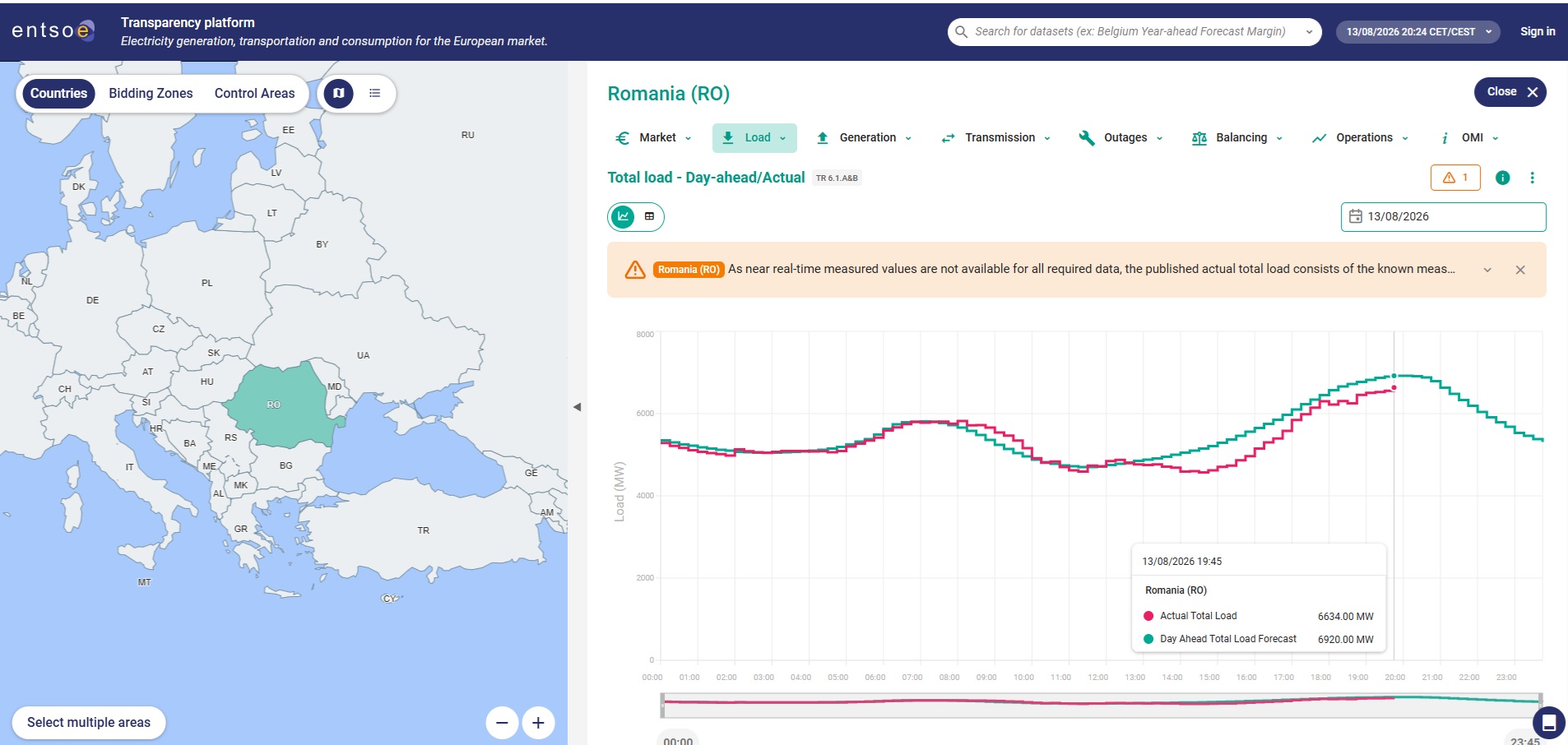Switch to chart view toggle
The height and width of the screenshot is (745, 1568).
(624, 216)
